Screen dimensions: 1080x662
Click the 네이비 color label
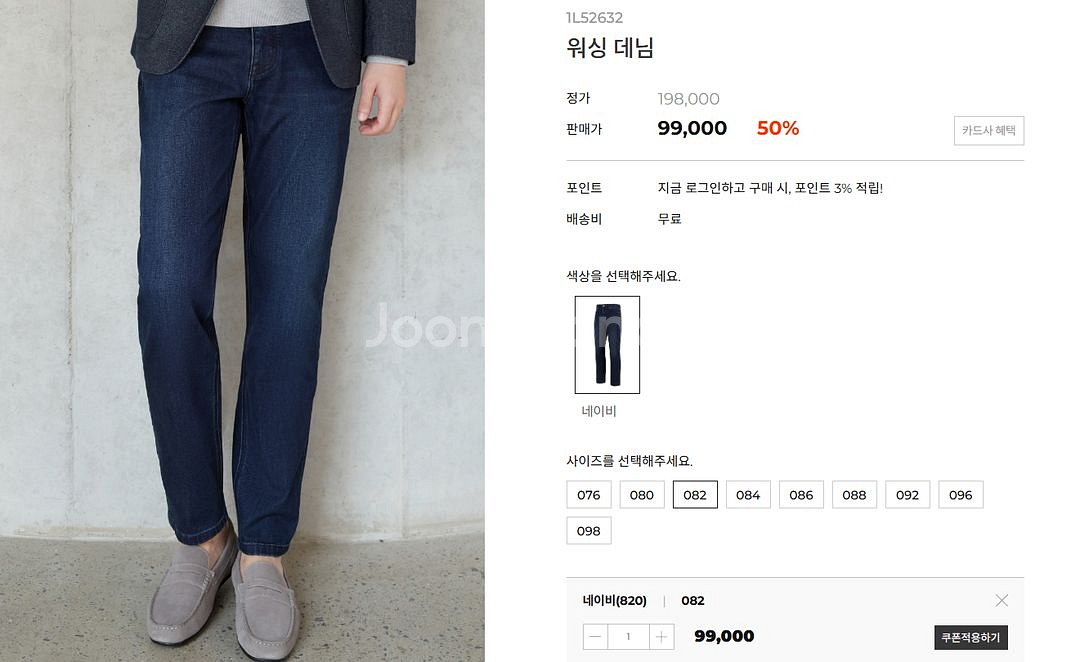599,411
